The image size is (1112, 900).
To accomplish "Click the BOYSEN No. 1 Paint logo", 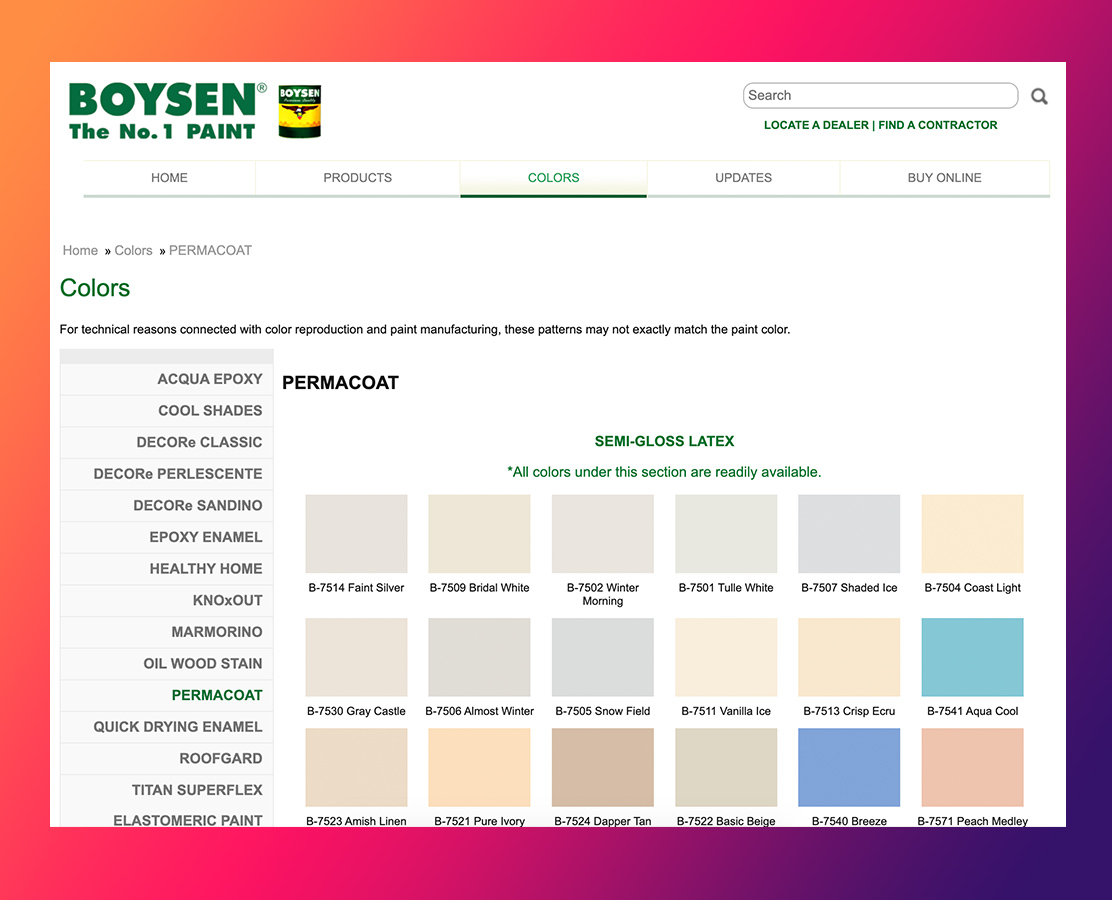I will [x=167, y=111].
